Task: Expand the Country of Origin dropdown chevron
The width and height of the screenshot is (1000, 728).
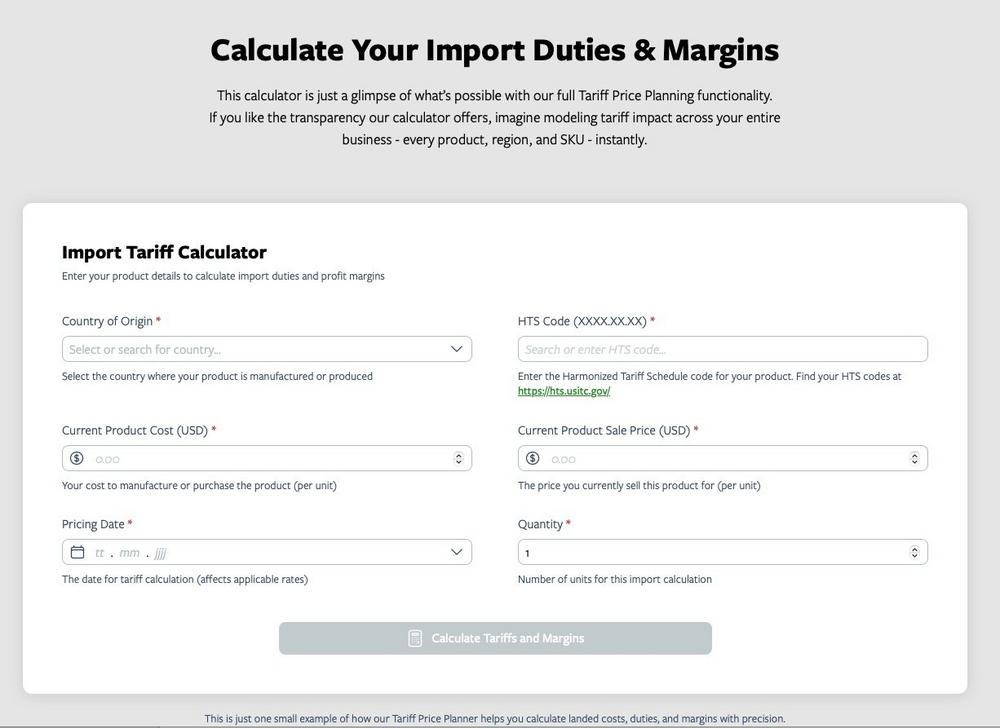Action: coord(457,349)
